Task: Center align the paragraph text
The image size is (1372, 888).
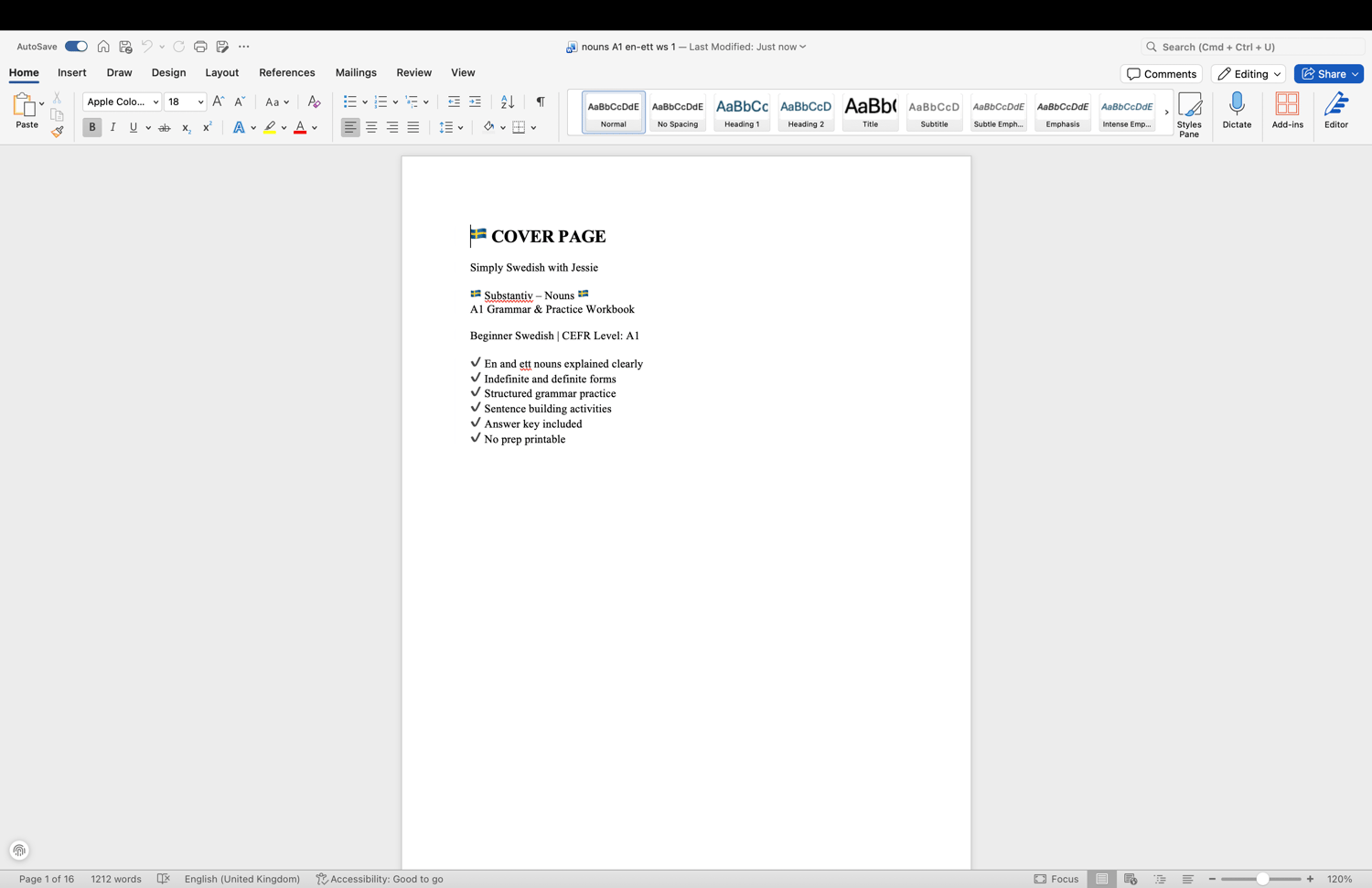Action: point(371,127)
